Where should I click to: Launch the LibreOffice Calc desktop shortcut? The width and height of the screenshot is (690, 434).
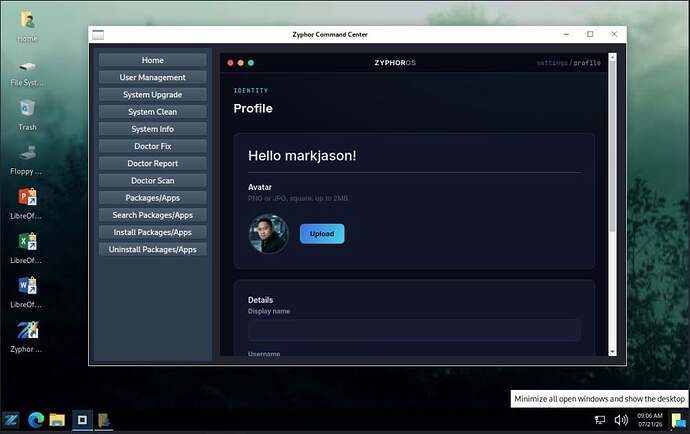click(x=27, y=241)
